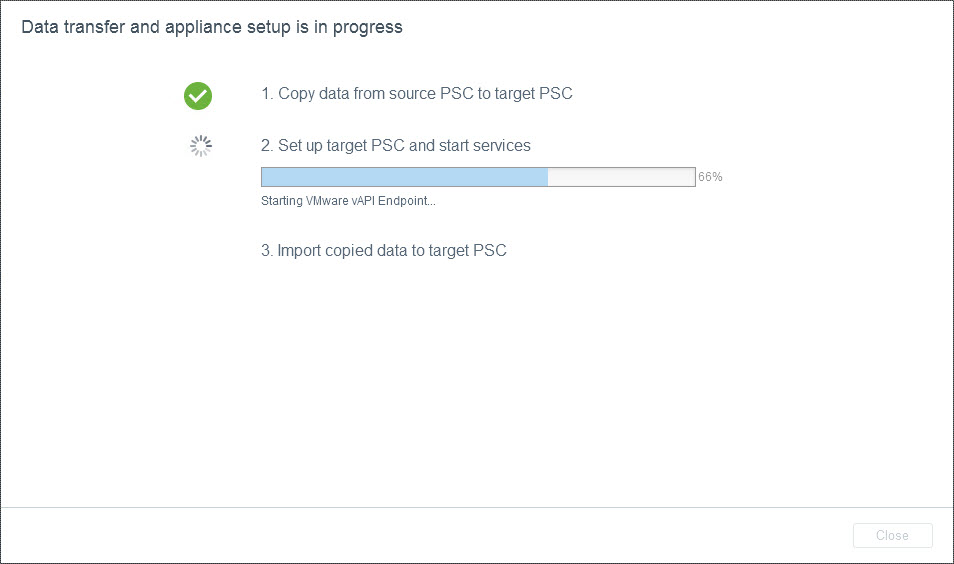The height and width of the screenshot is (564, 954).
Task: Select the 'Copy data from source PSC' step
Action: [x=416, y=94]
